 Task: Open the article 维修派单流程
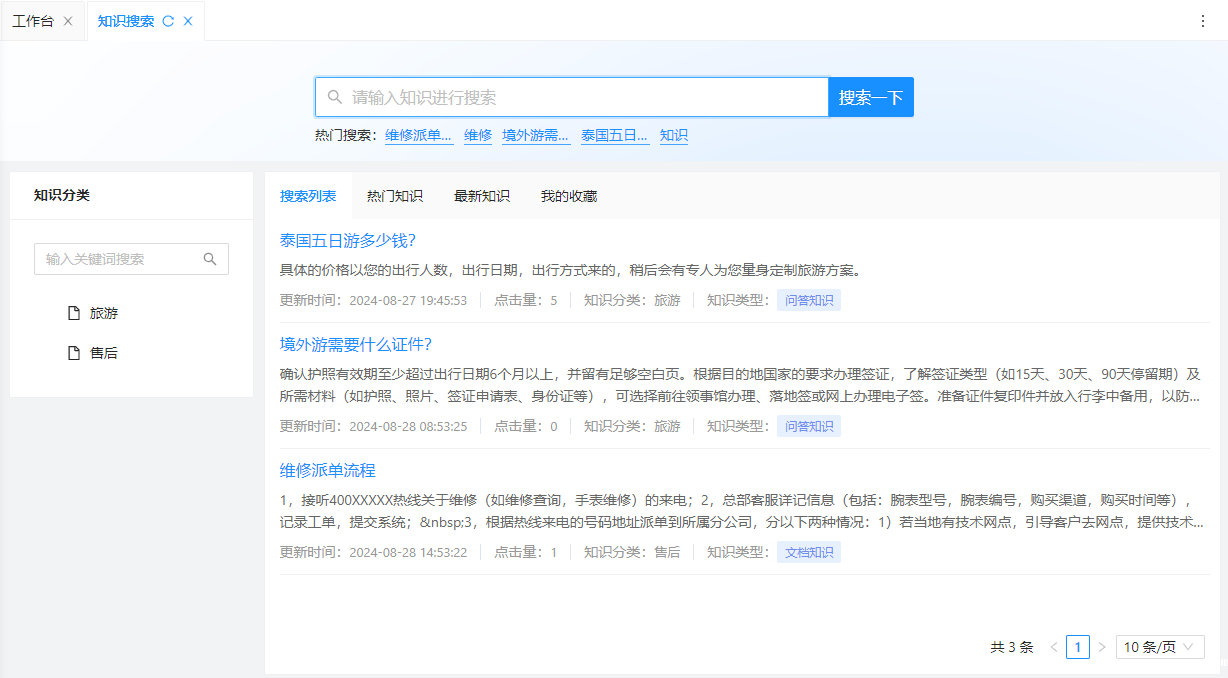pos(328,470)
